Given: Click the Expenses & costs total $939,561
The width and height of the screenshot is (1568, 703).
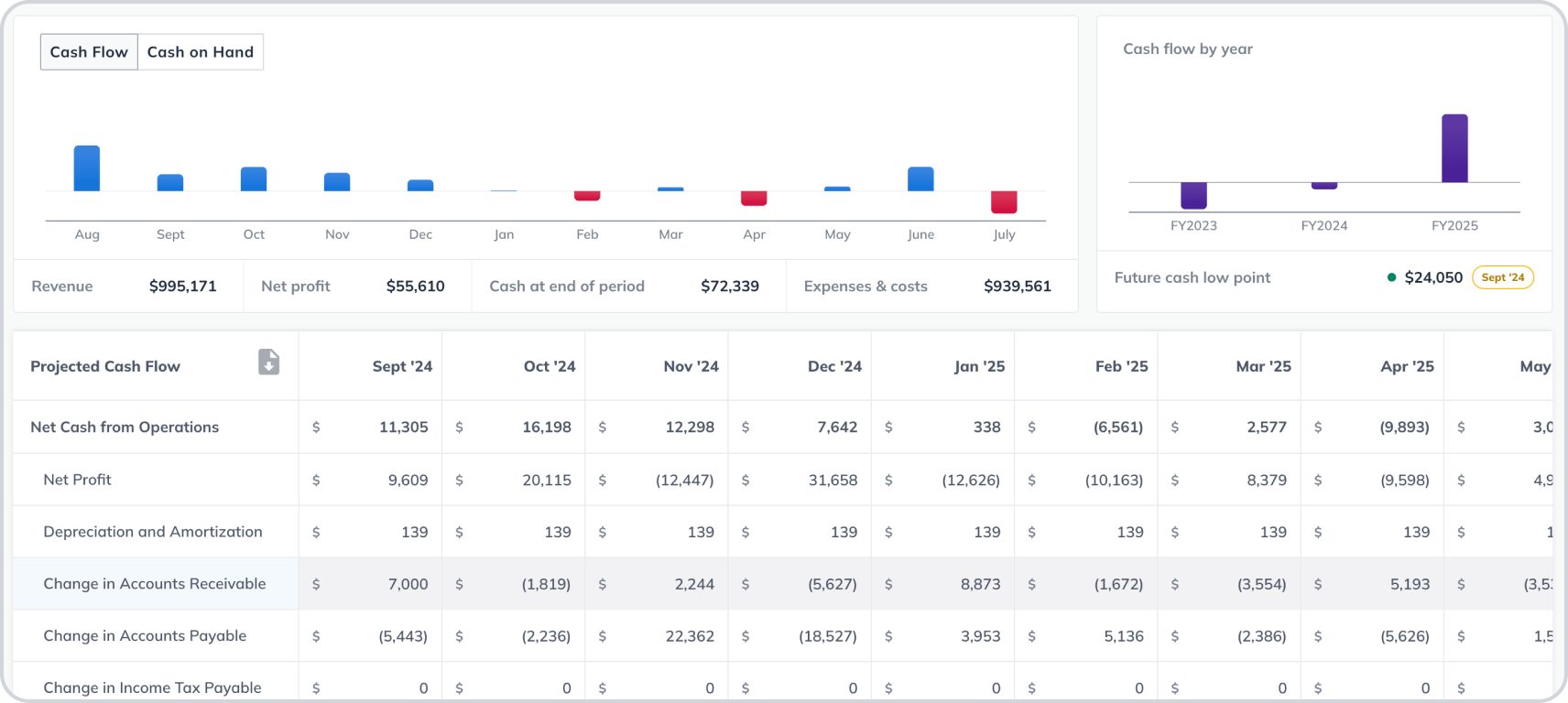Looking at the screenshot, I should pyautogui.click(x=1017, y=287).
